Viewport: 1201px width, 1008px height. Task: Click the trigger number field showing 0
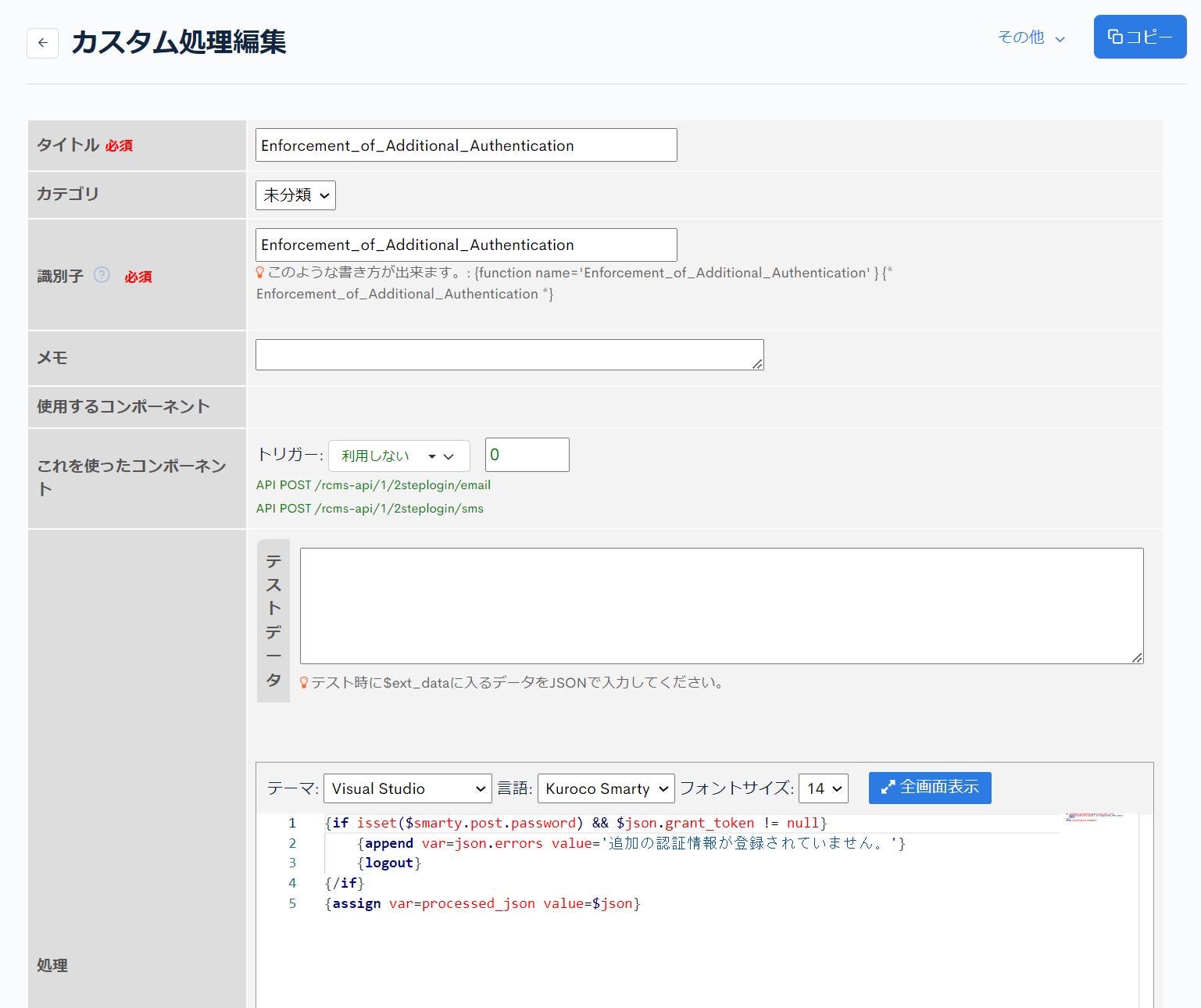pos(527,455)
